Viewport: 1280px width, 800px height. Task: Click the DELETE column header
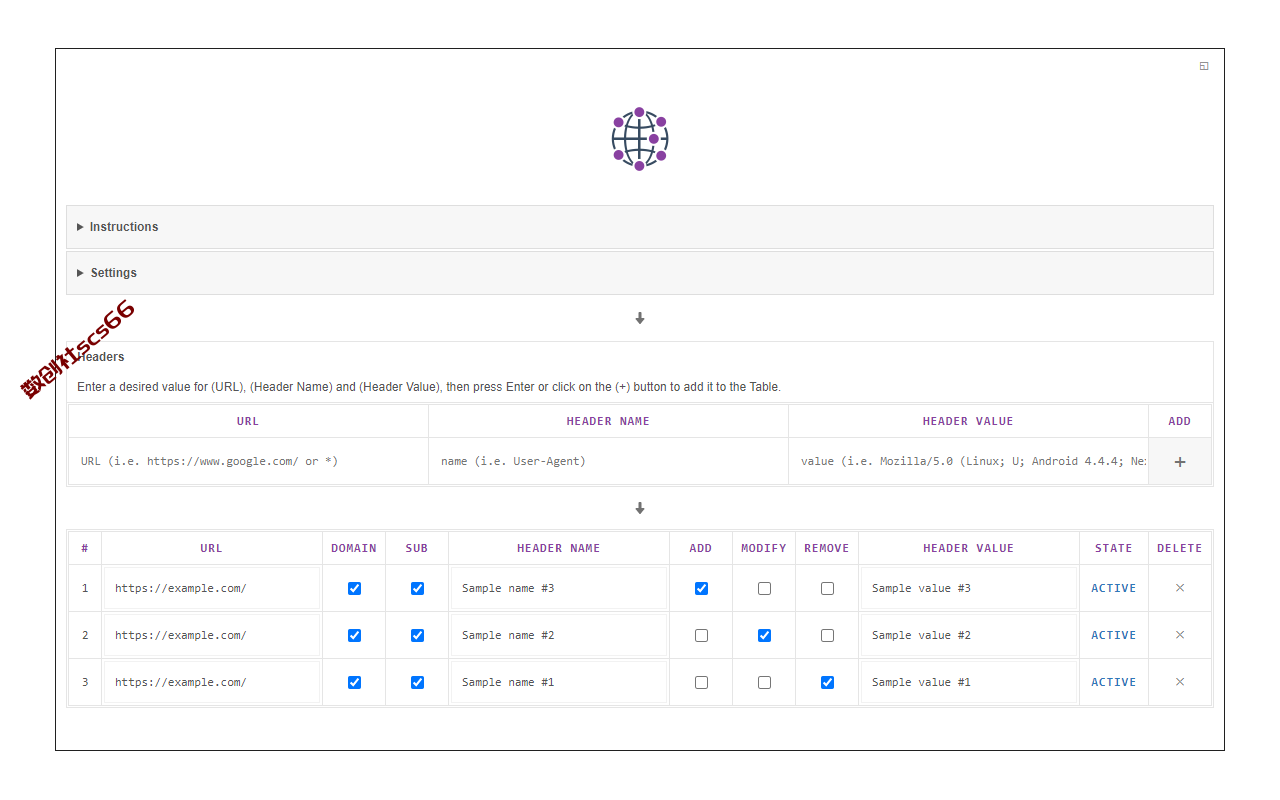(1180, 548)
